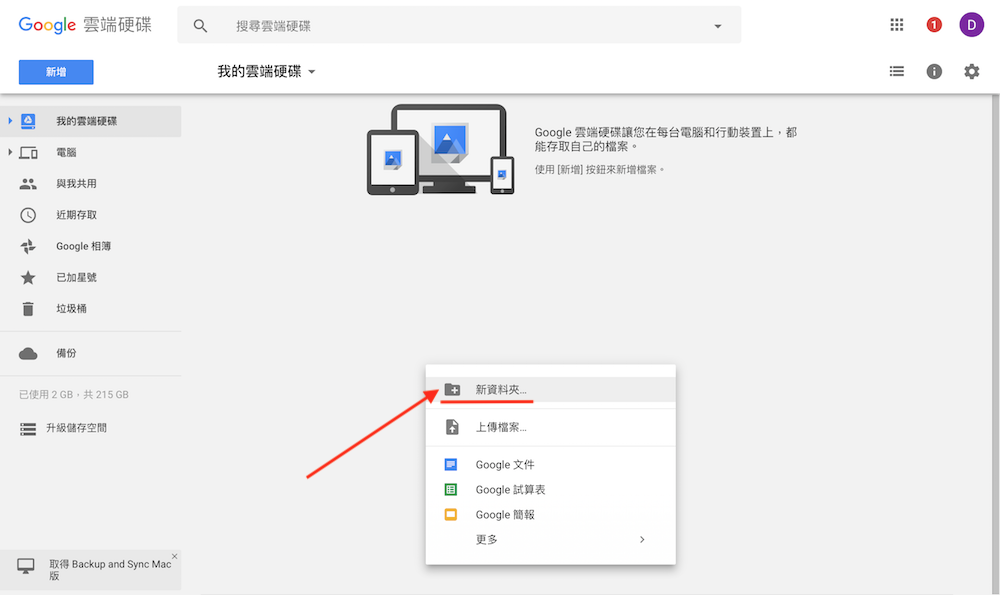The image size is (1000, 595).
Task: Open 備份 in the sidebar
Action: tap(91, 353)
